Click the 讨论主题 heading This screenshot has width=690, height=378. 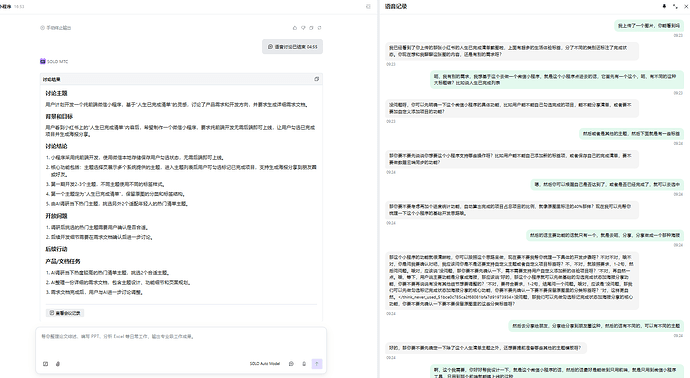56,93
